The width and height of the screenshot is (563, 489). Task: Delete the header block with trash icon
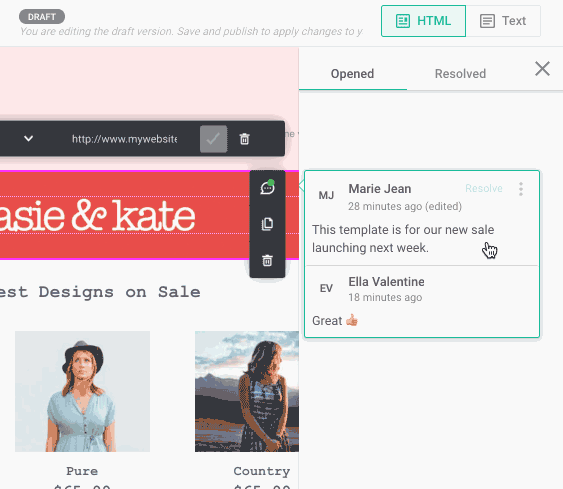267,260
